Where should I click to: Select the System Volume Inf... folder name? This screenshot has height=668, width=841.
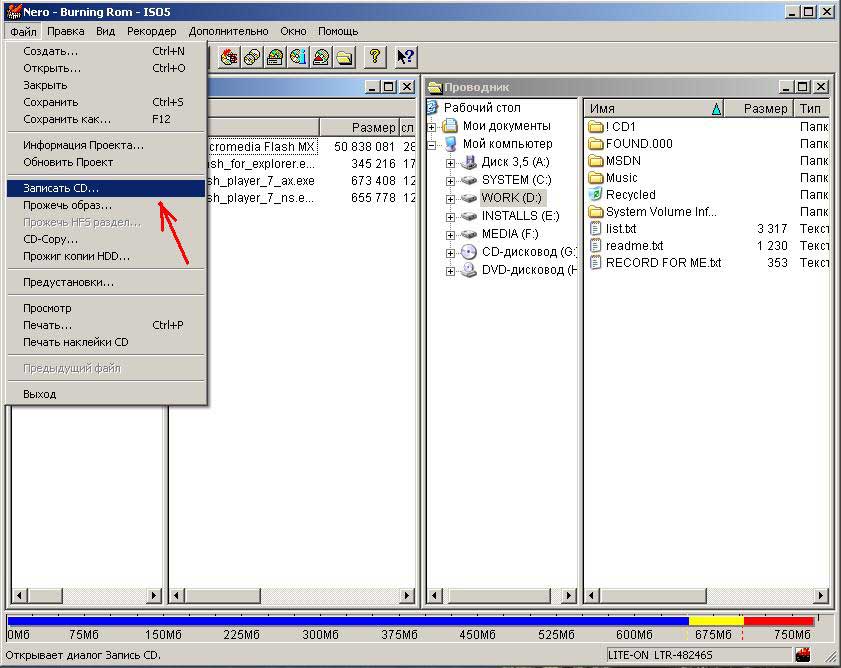click(661, 212)
